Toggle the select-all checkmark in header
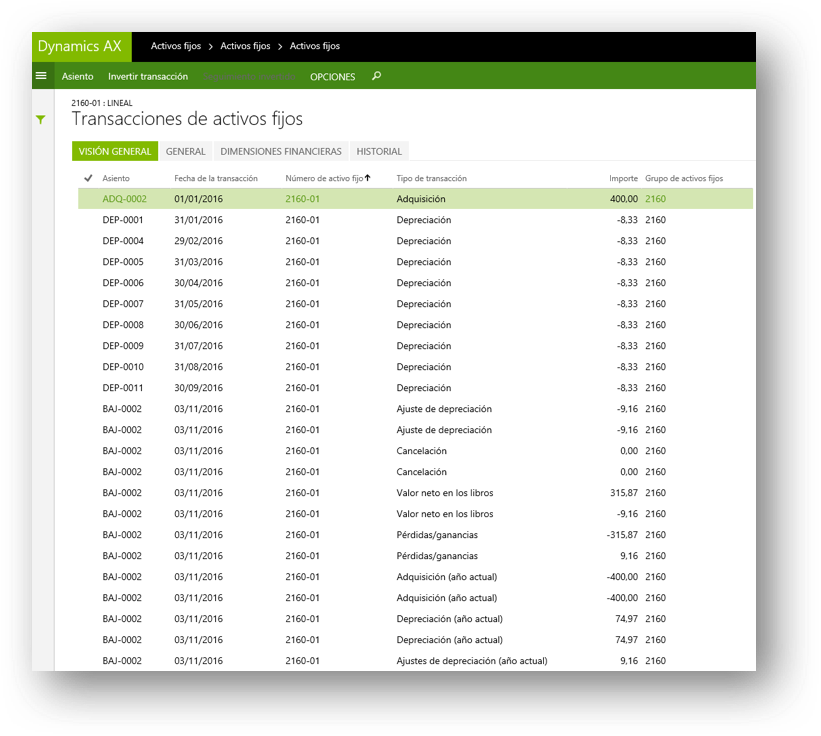The width and height of the screenshot is (821, 736). (88, 178)
